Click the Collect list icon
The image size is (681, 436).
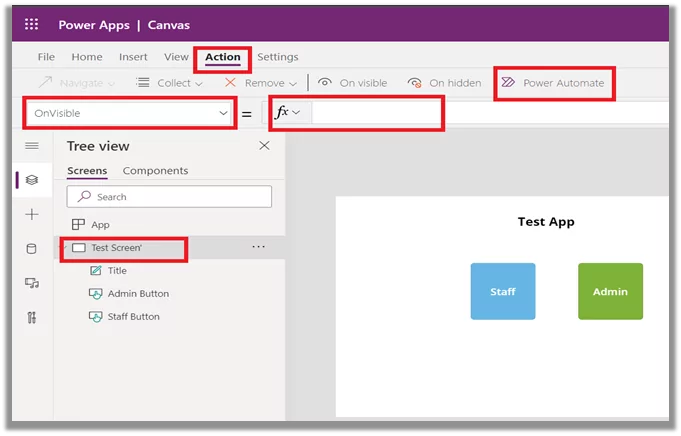click(143, 83)
